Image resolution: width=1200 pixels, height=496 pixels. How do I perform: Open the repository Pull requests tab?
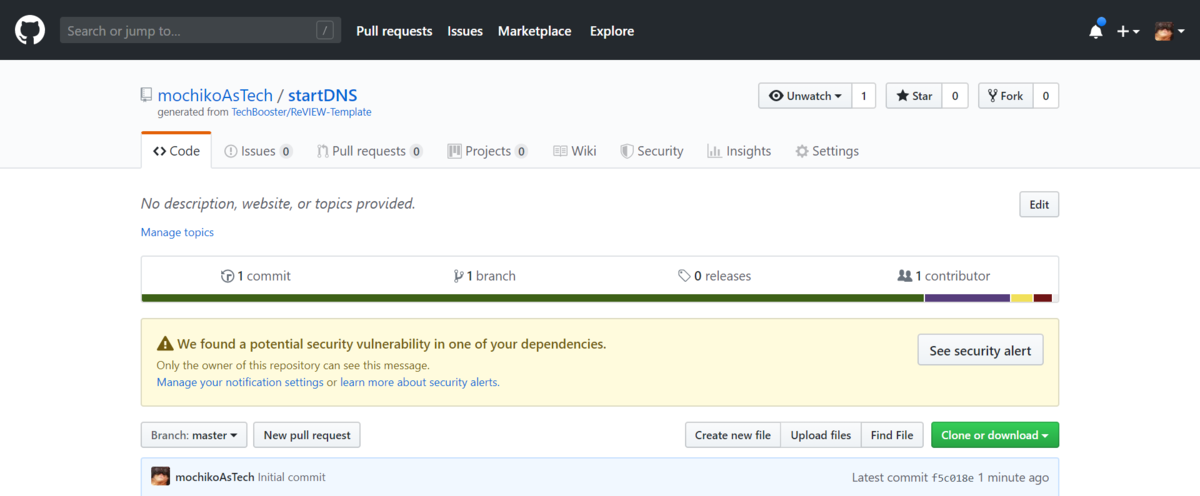point(370,151)
